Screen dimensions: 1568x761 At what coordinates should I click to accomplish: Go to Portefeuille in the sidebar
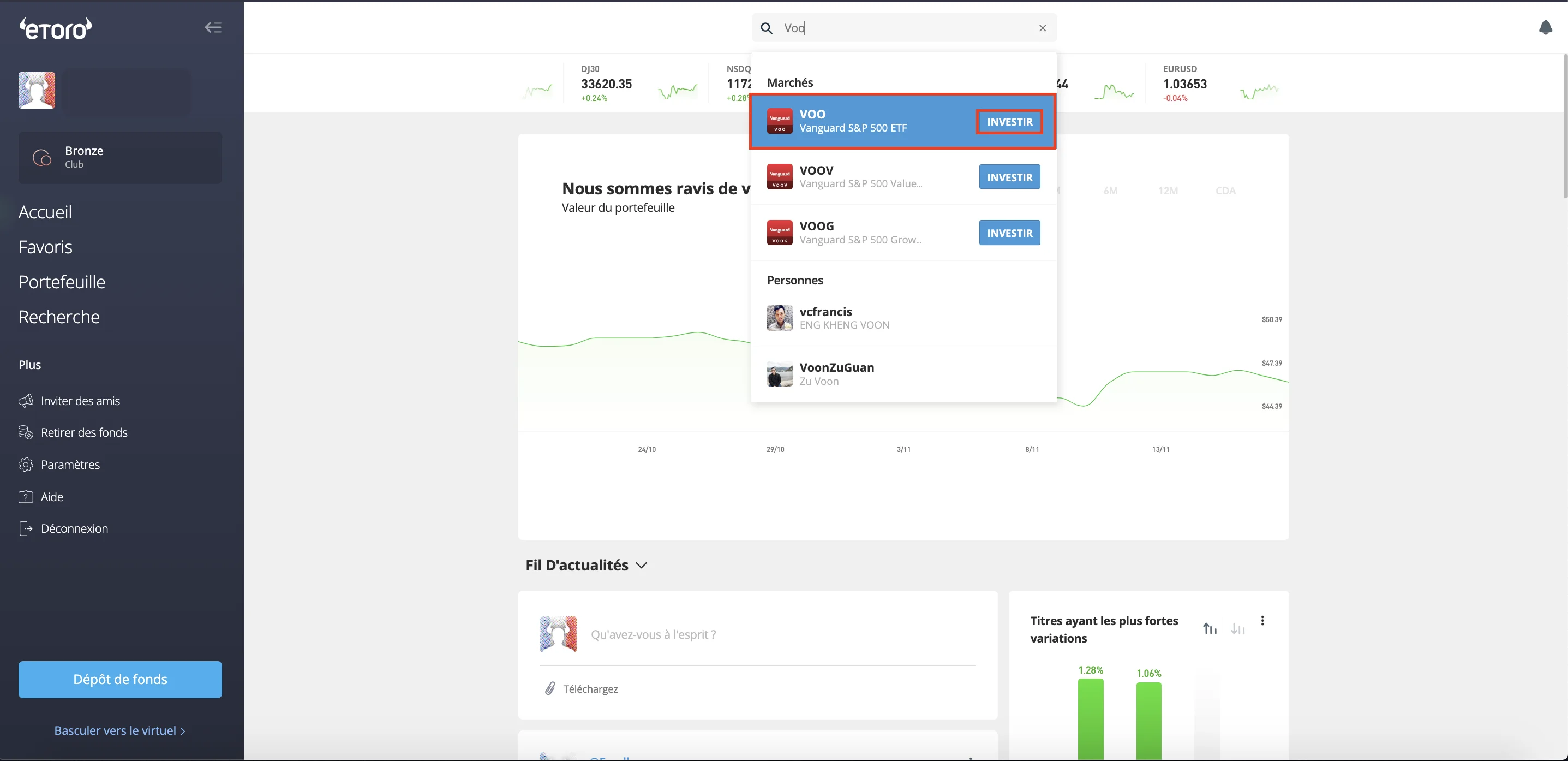[62, 282]
